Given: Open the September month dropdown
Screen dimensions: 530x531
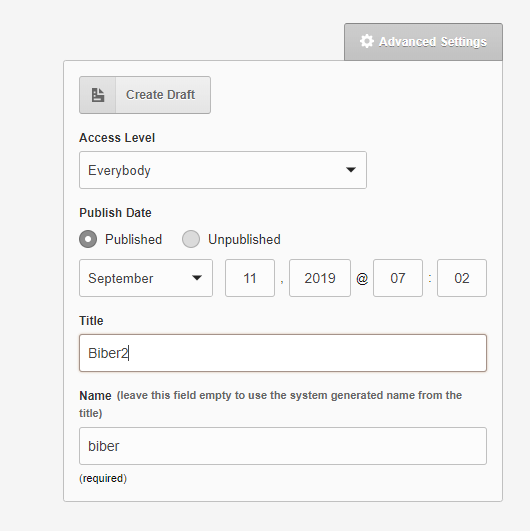Looking at the screenshot, I should (x=146, y=278).
